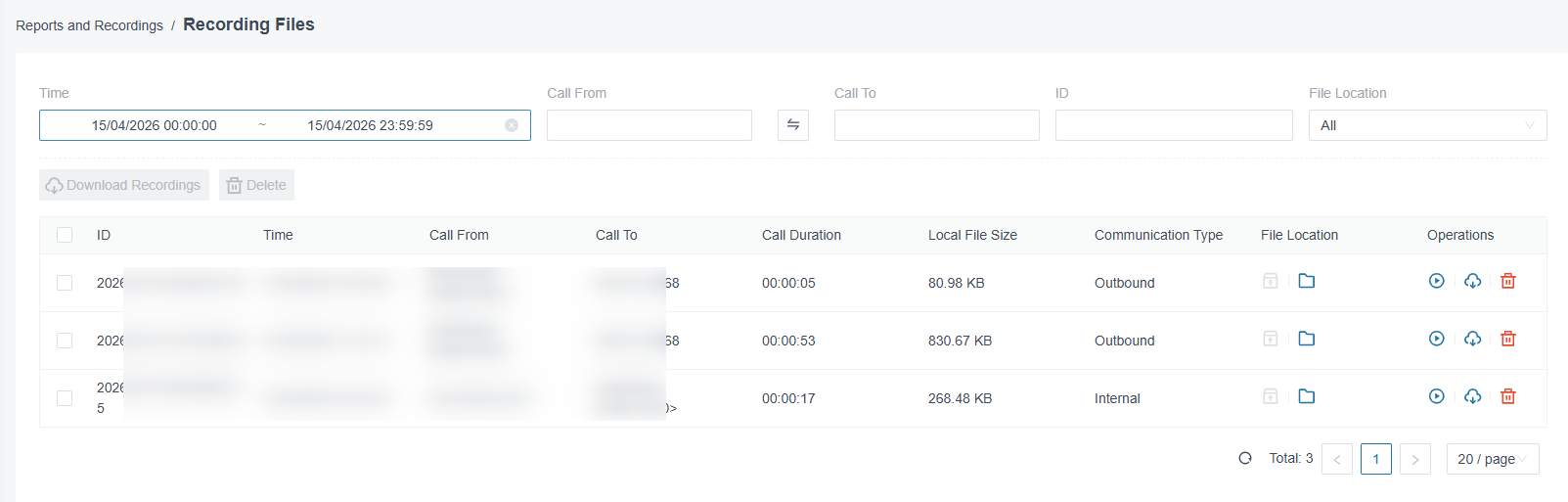Click the Delete bulk button
Screen dimensions: 1568x502
256,185
